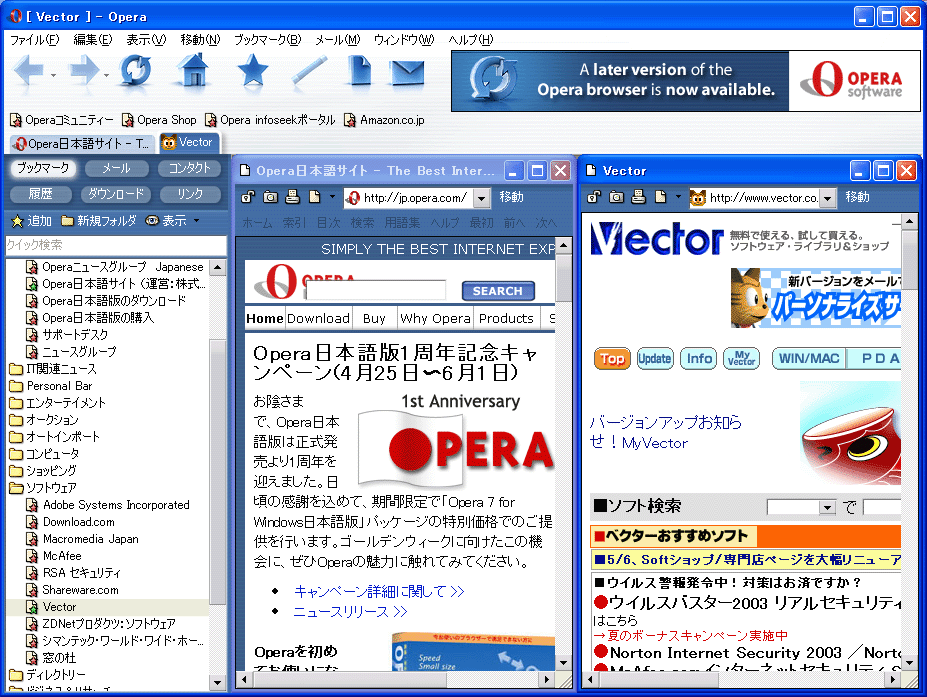Select ダウンロード panel button
The width and height of the screenshot is (927, 697).
click(x=116, y=194)
